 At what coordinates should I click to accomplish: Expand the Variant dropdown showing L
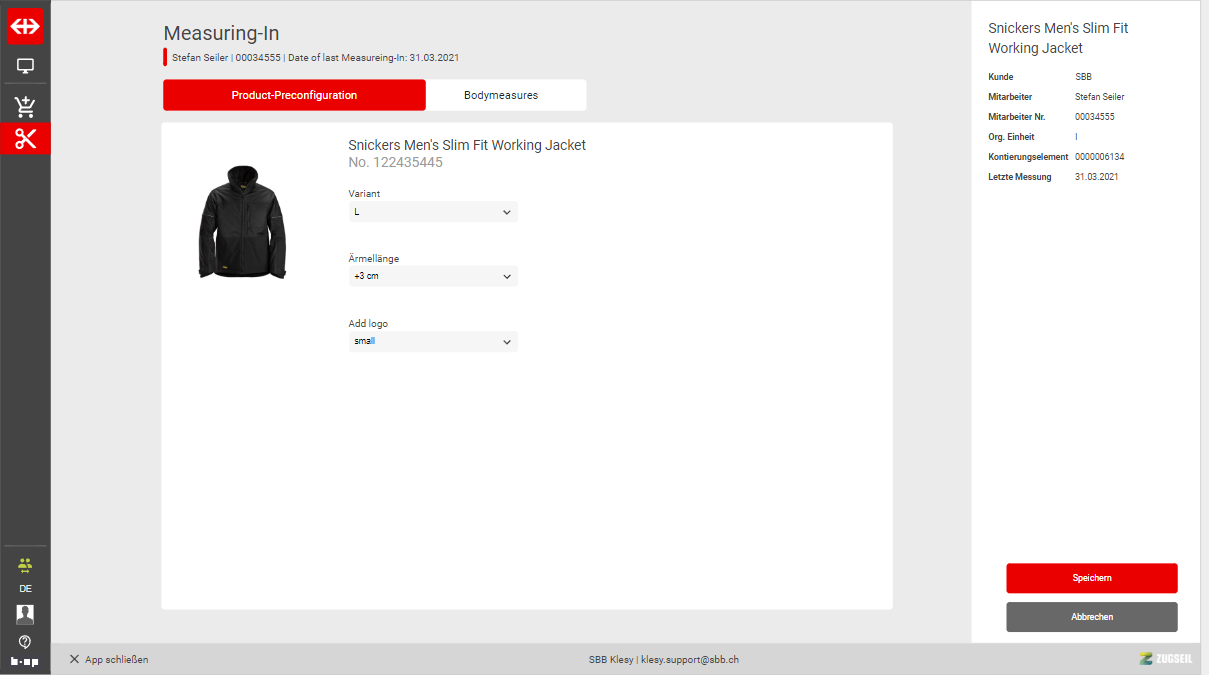433,212
